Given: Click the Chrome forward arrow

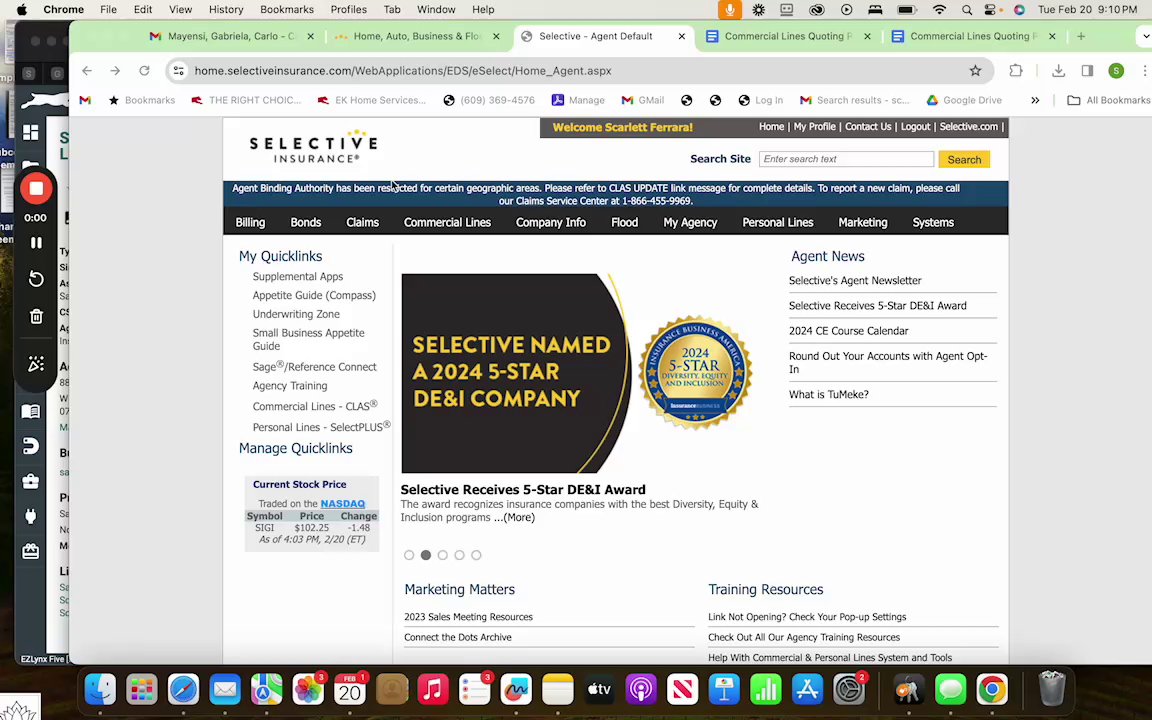Looking at the screenshot, I should click(115, 71).
